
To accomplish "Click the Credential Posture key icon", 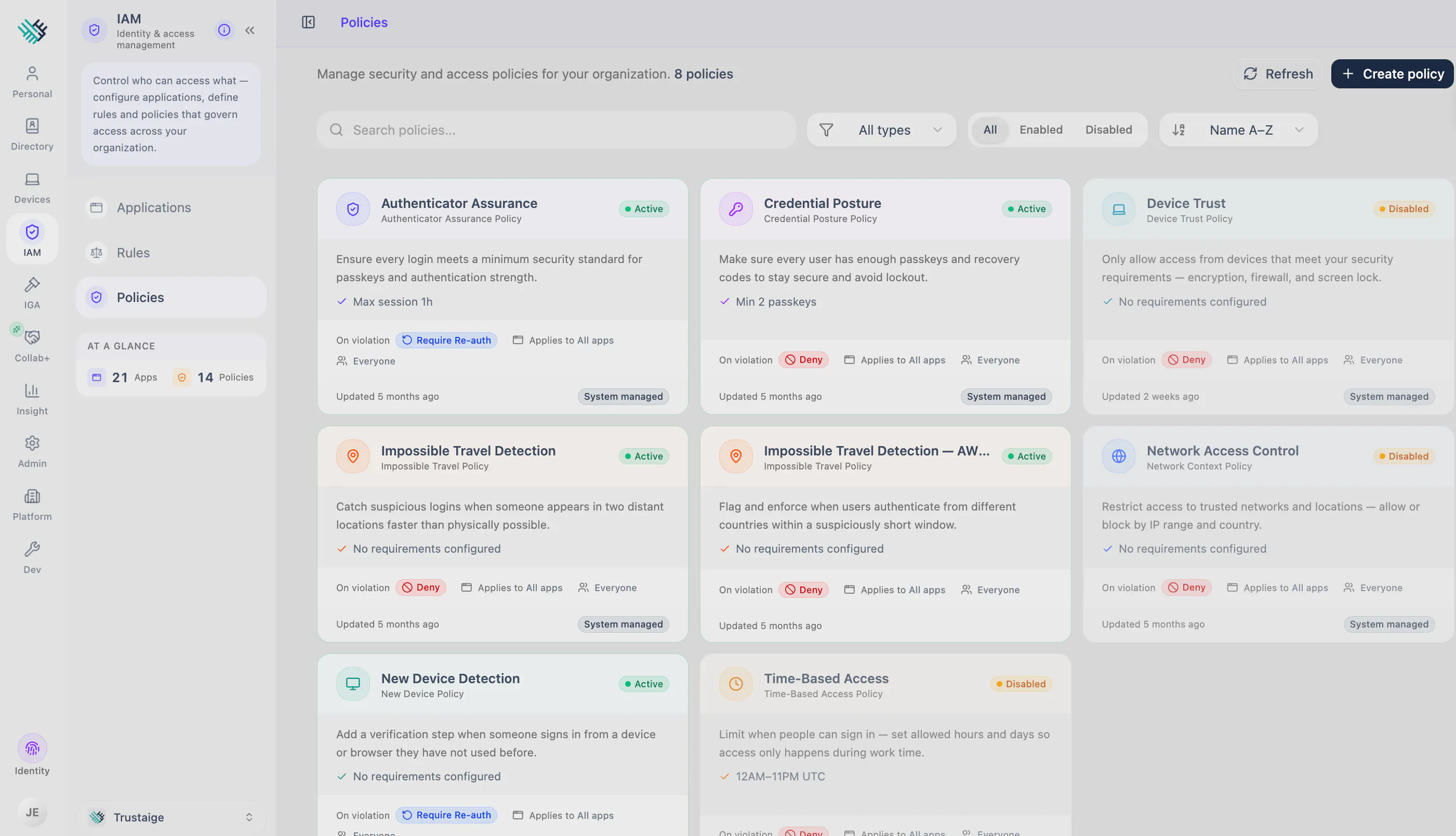I will click(735, 209).
